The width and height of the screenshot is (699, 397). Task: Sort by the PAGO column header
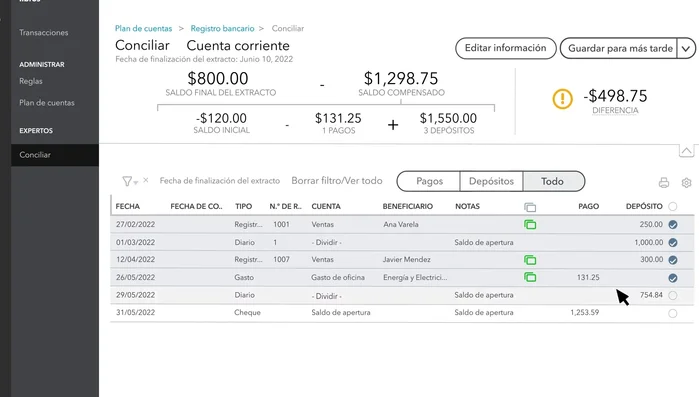click(x=588, y=206)
